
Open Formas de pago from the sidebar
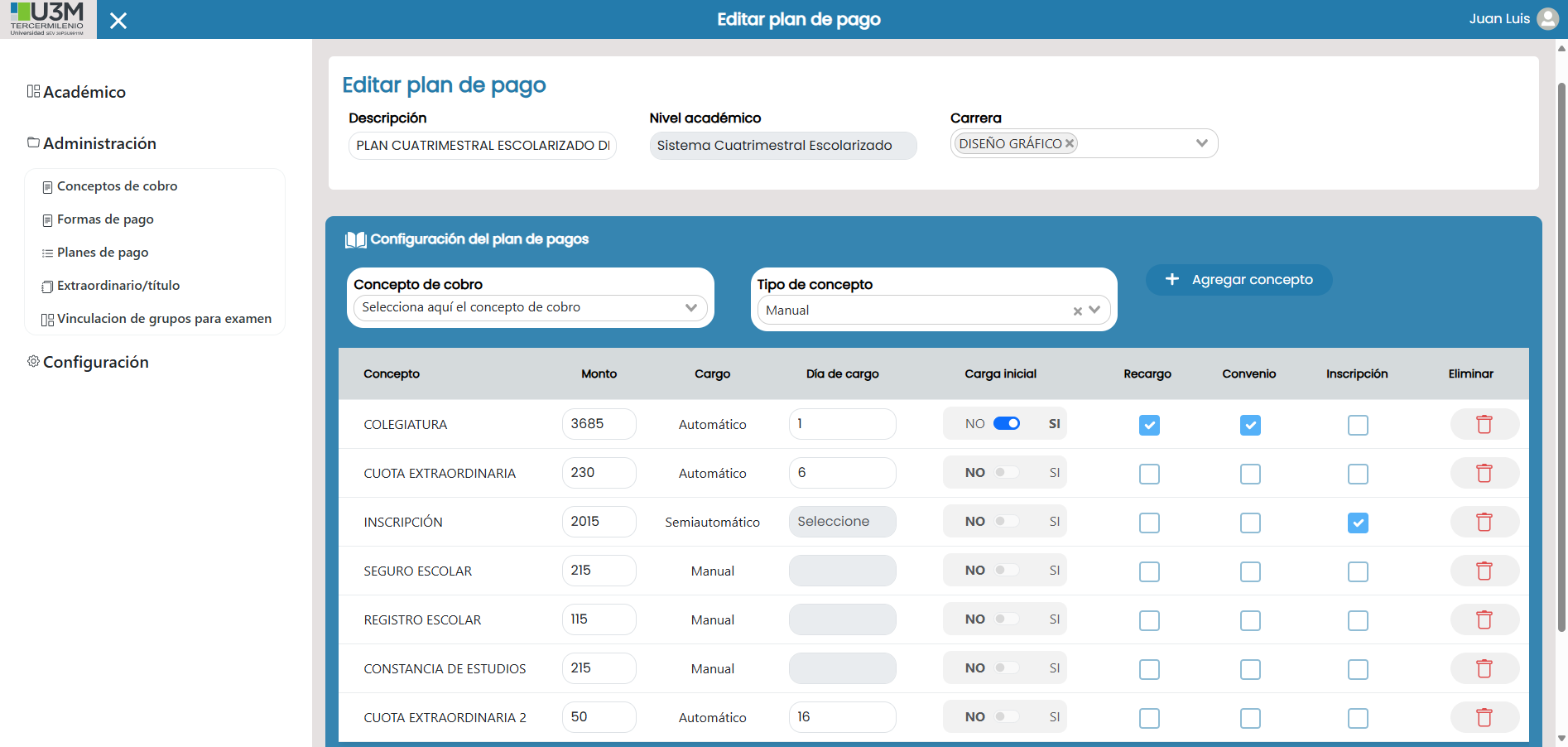(105, 219)
